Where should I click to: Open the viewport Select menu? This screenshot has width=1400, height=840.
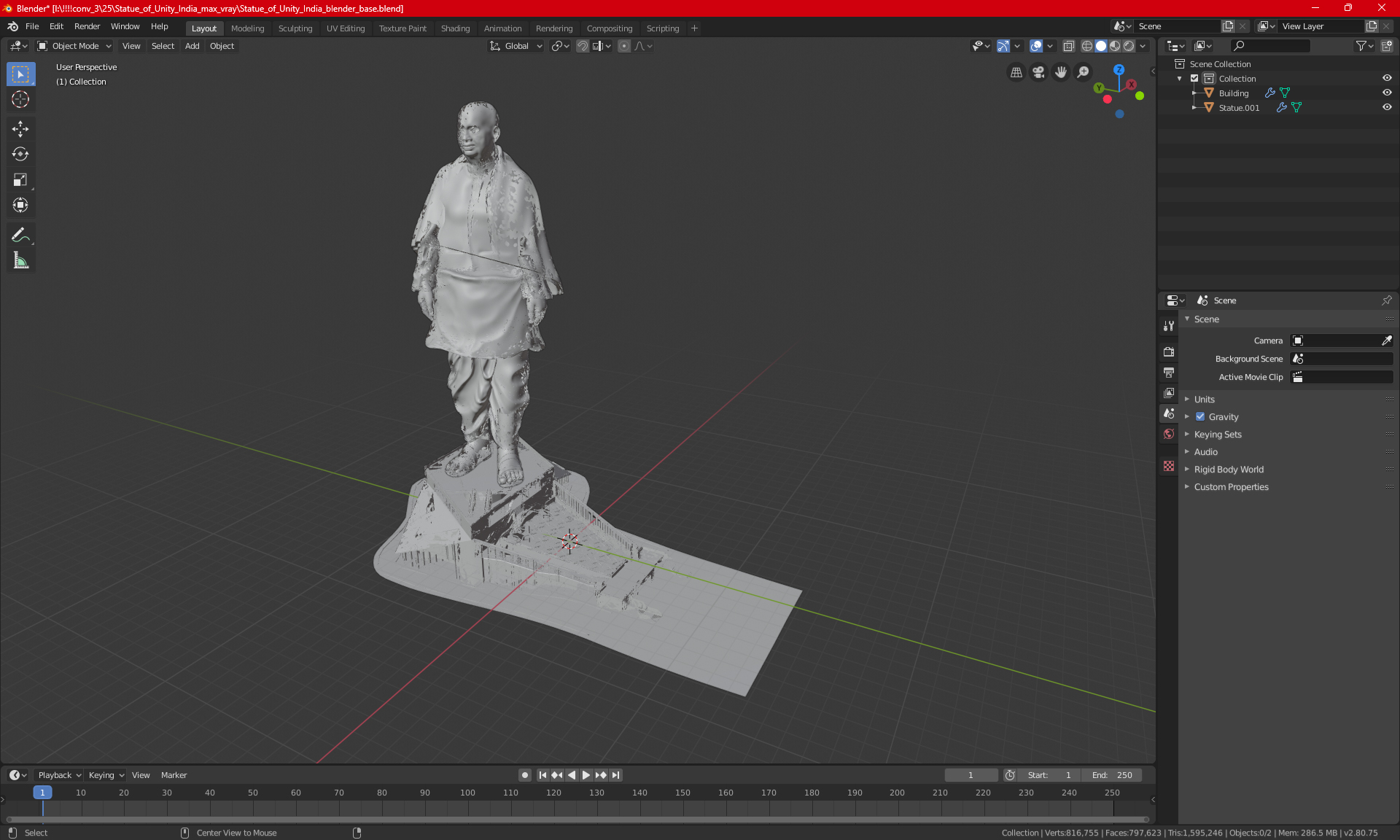(163, 46)
